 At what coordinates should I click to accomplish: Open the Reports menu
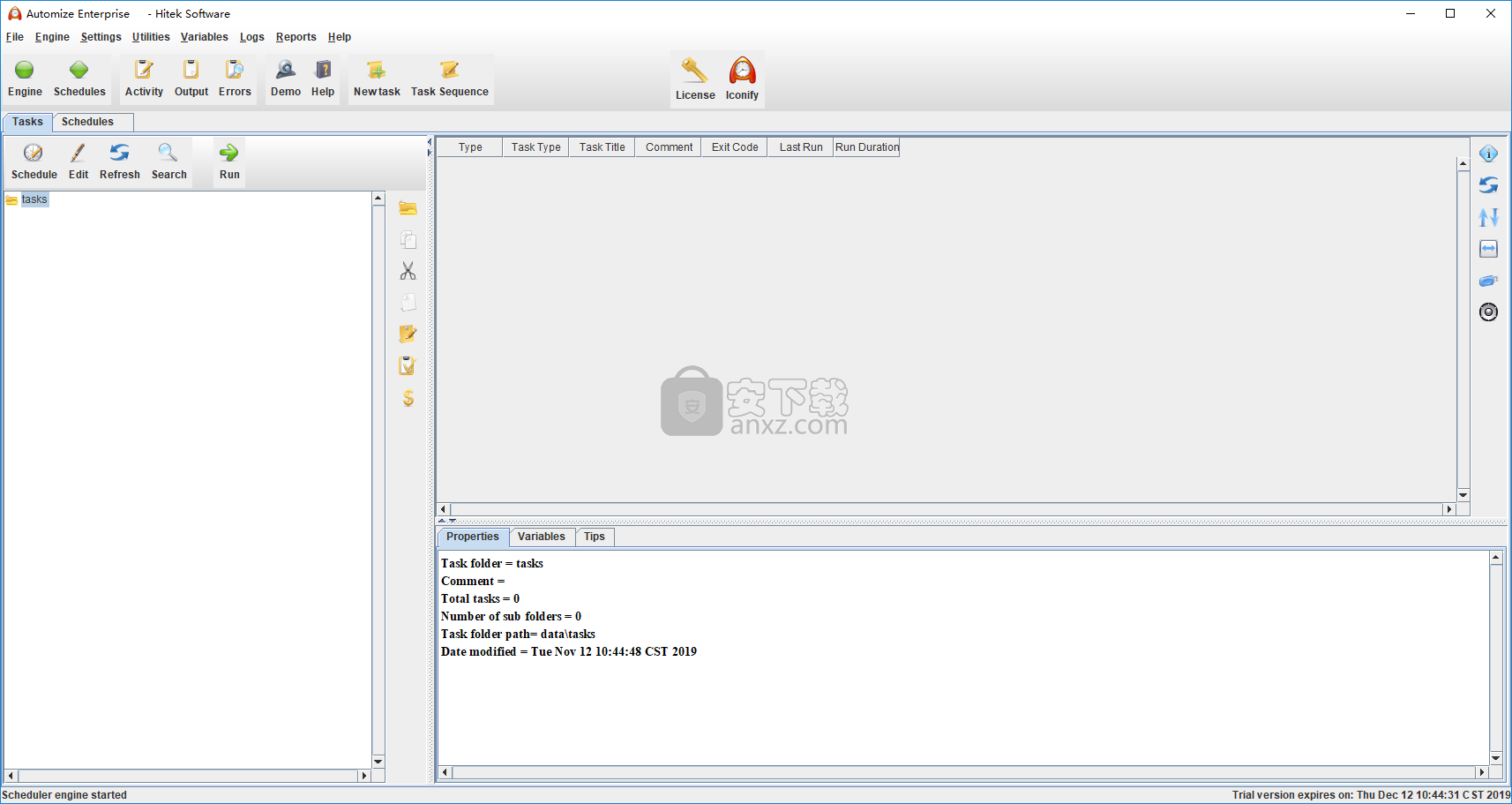(x=296, y=37)
